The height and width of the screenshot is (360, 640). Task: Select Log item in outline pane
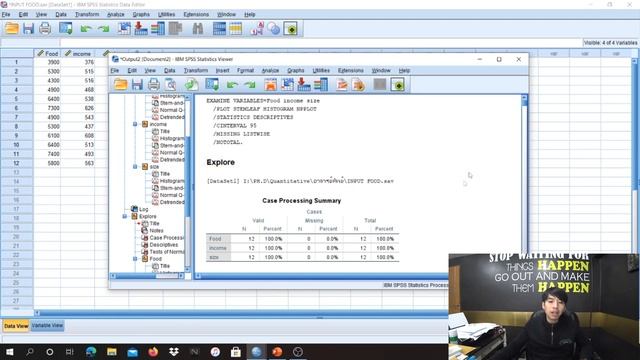coord(143,209)
